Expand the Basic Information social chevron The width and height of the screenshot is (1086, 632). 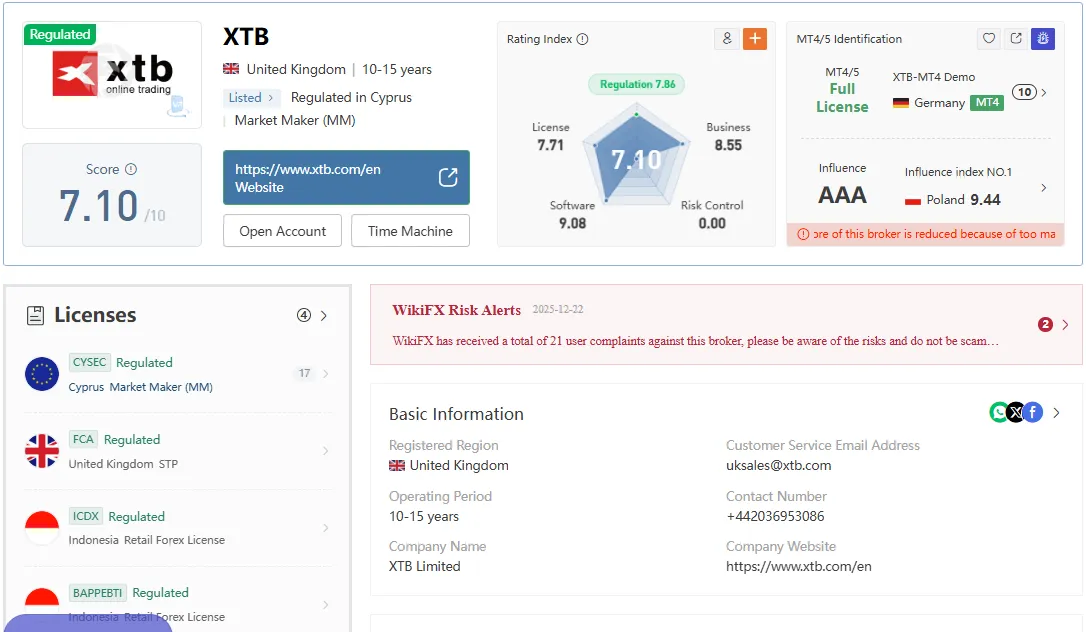coord(1056,413)
